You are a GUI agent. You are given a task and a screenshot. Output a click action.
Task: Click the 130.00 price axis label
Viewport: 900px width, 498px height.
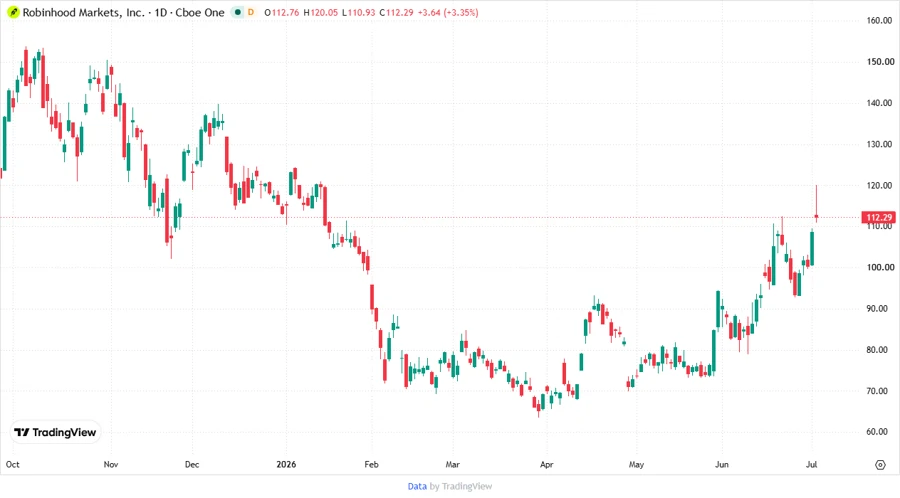[x=880, y=145]
